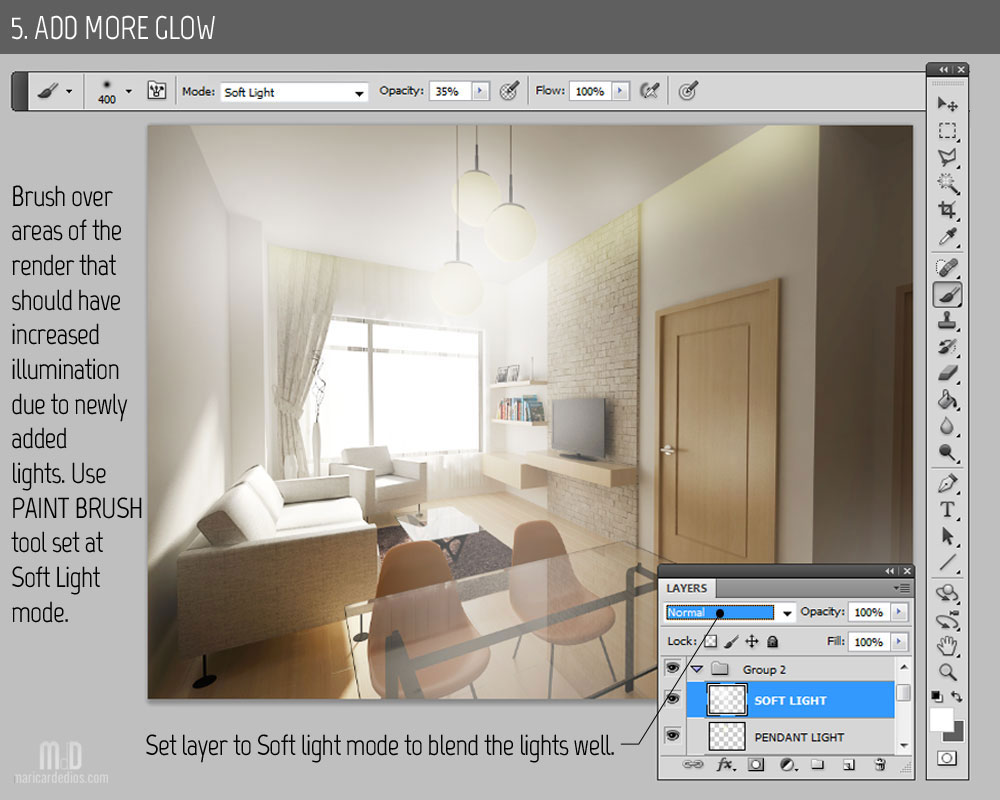1000x800 pixels.
Task: Pick the Eyedropper tool
Action: tap(947, 237)
